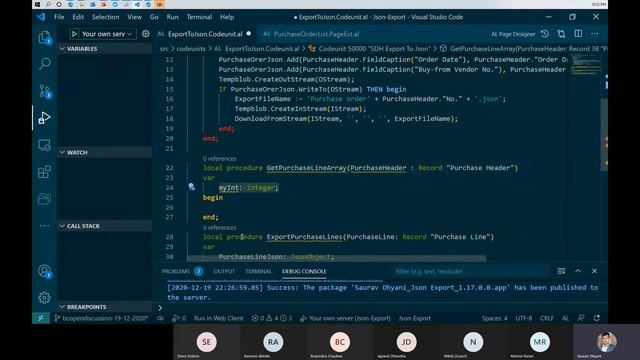The image size is (640, 360).
Task: Click the lightbulb on line 24
Action: (x=191, y=187)
